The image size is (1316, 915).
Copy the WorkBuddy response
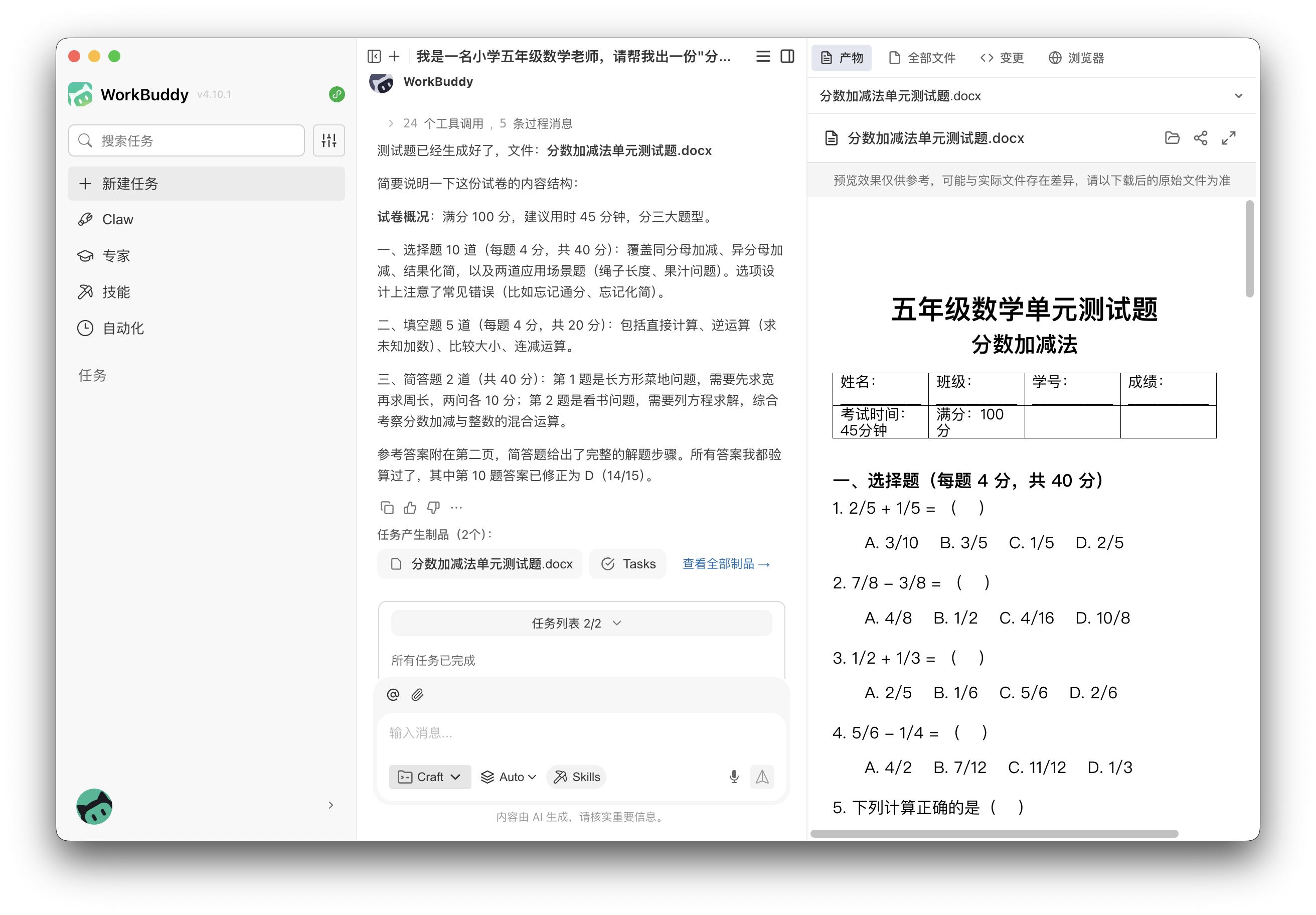pyautogui.click(x=388, y=507)
